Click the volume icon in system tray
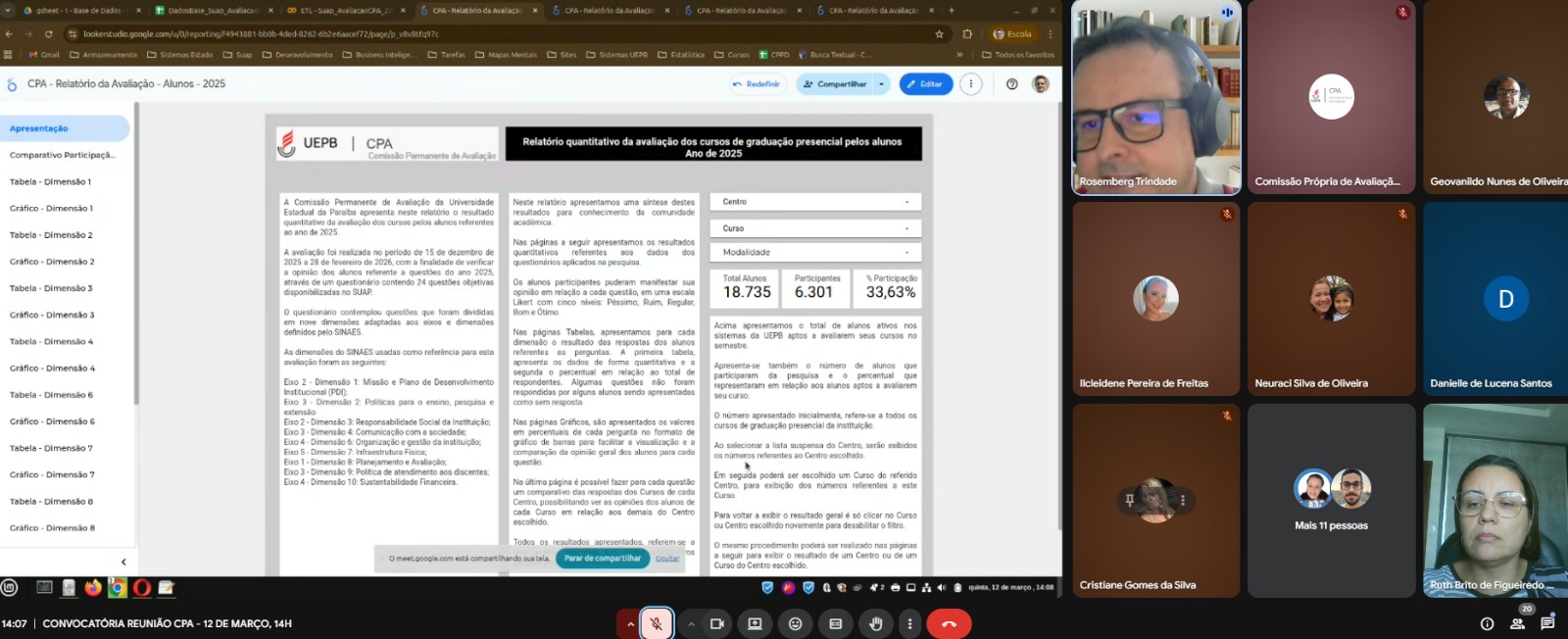This screenshot has height=639, width=1568. coord(942,588)
